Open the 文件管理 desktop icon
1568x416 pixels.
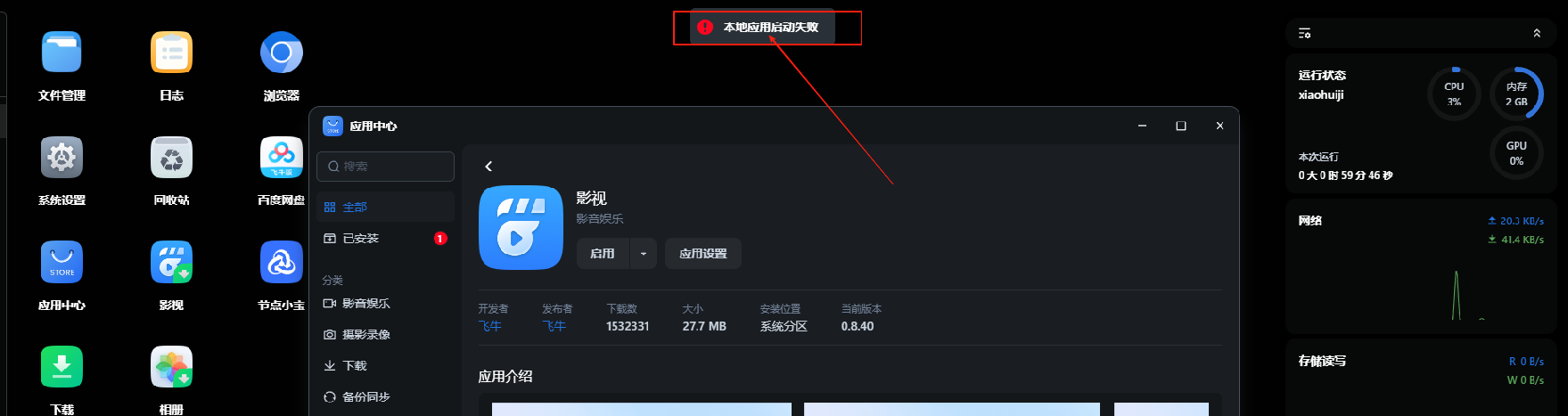click(x=62, y=53)
